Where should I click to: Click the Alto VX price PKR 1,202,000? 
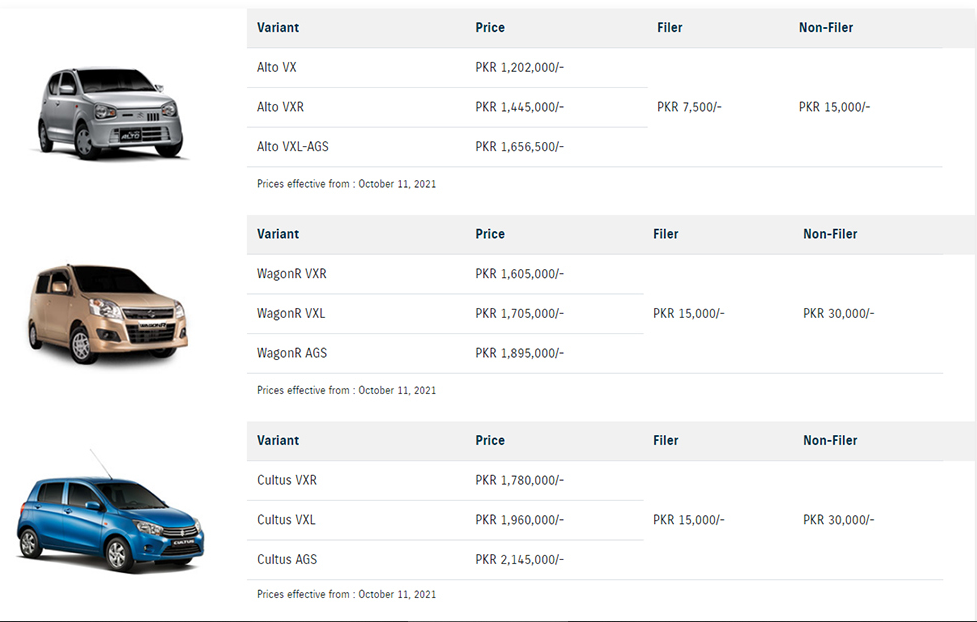[520, 67]
